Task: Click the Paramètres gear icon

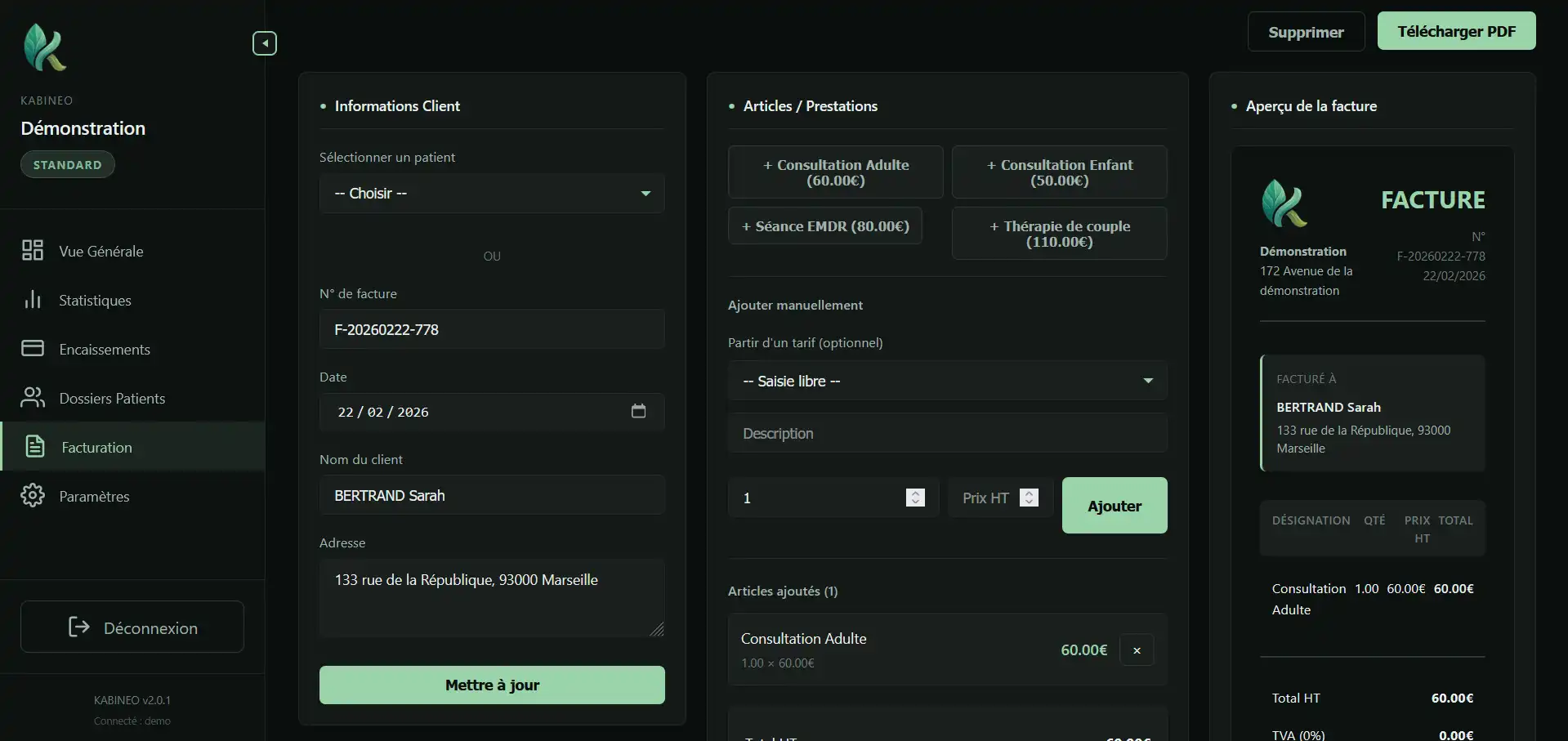Action: (x=33, y=496)
